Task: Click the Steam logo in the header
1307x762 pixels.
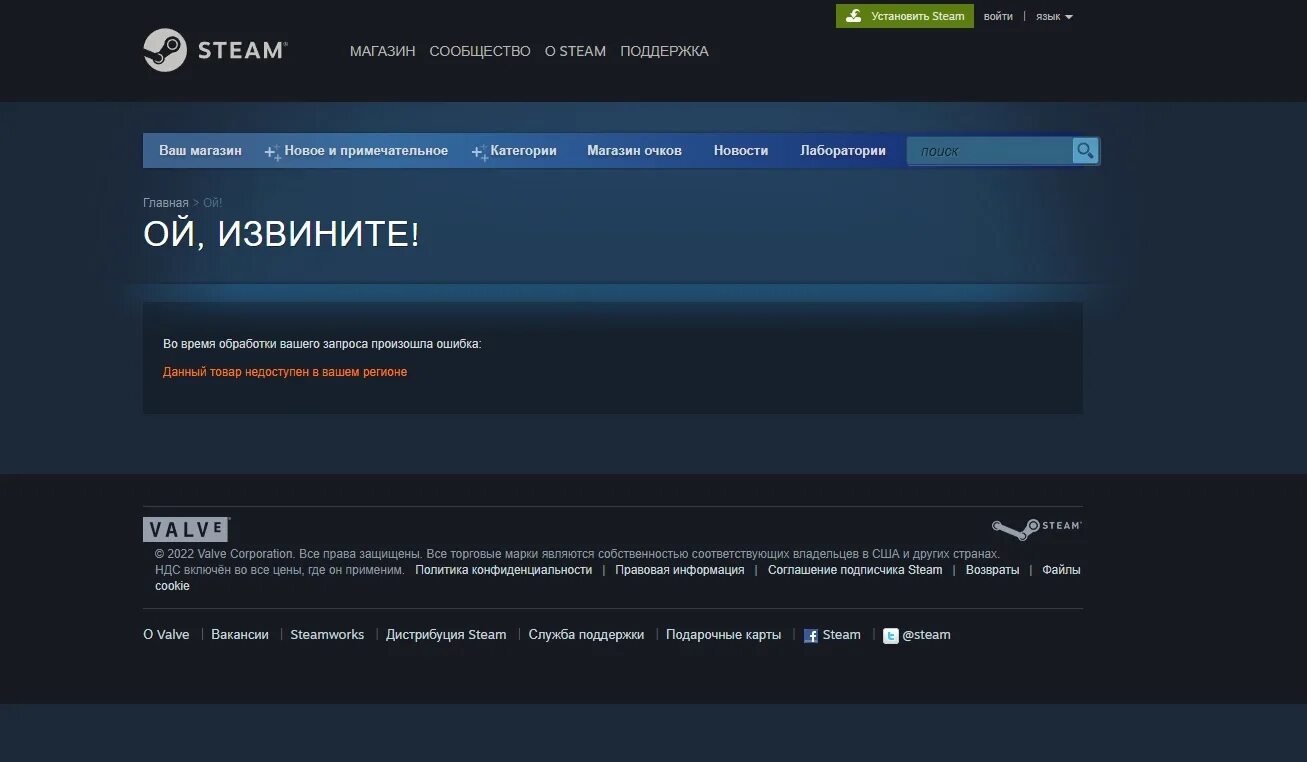Action: [215, 50]
